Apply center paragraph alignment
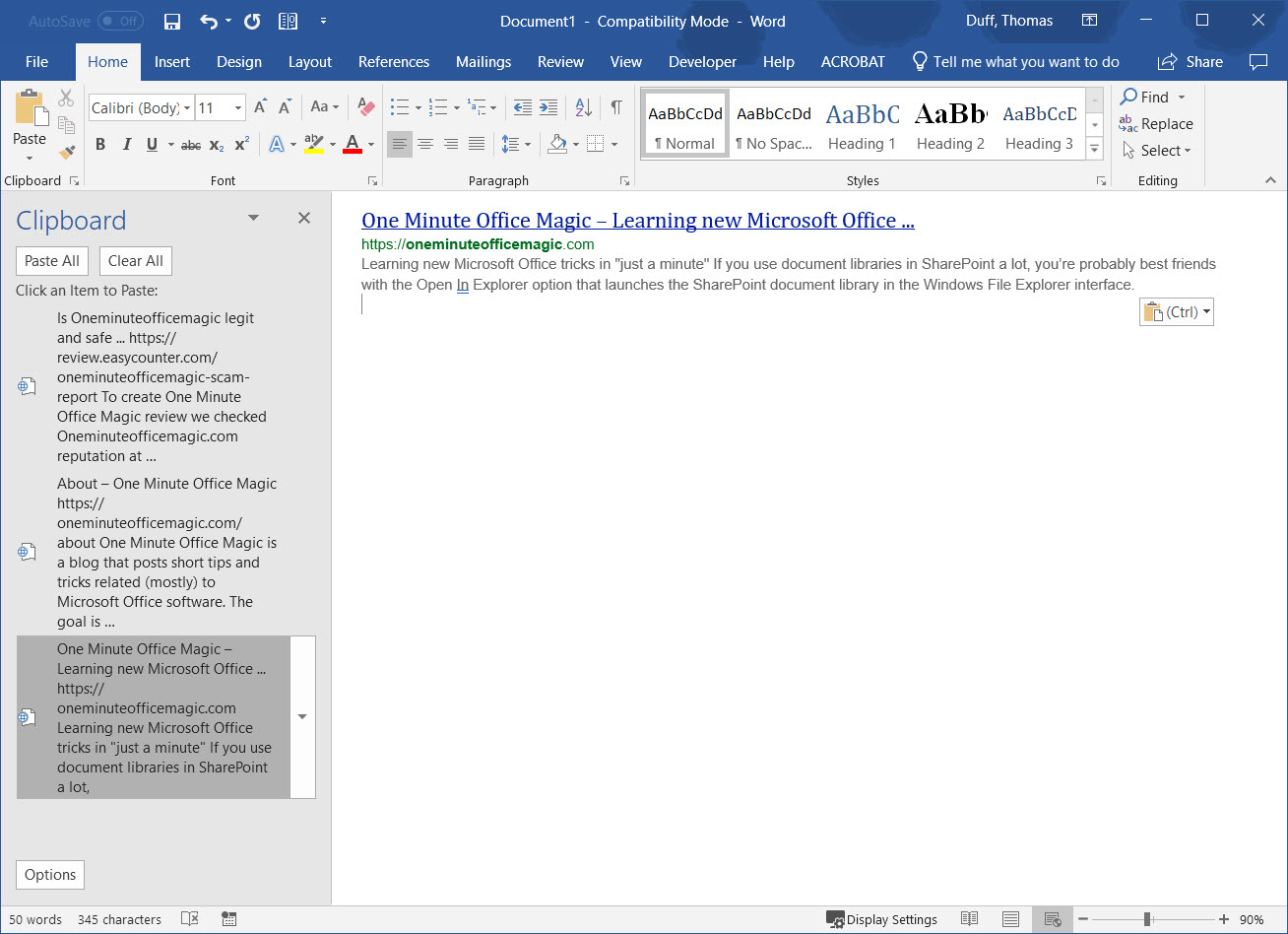 pos(425,144)
